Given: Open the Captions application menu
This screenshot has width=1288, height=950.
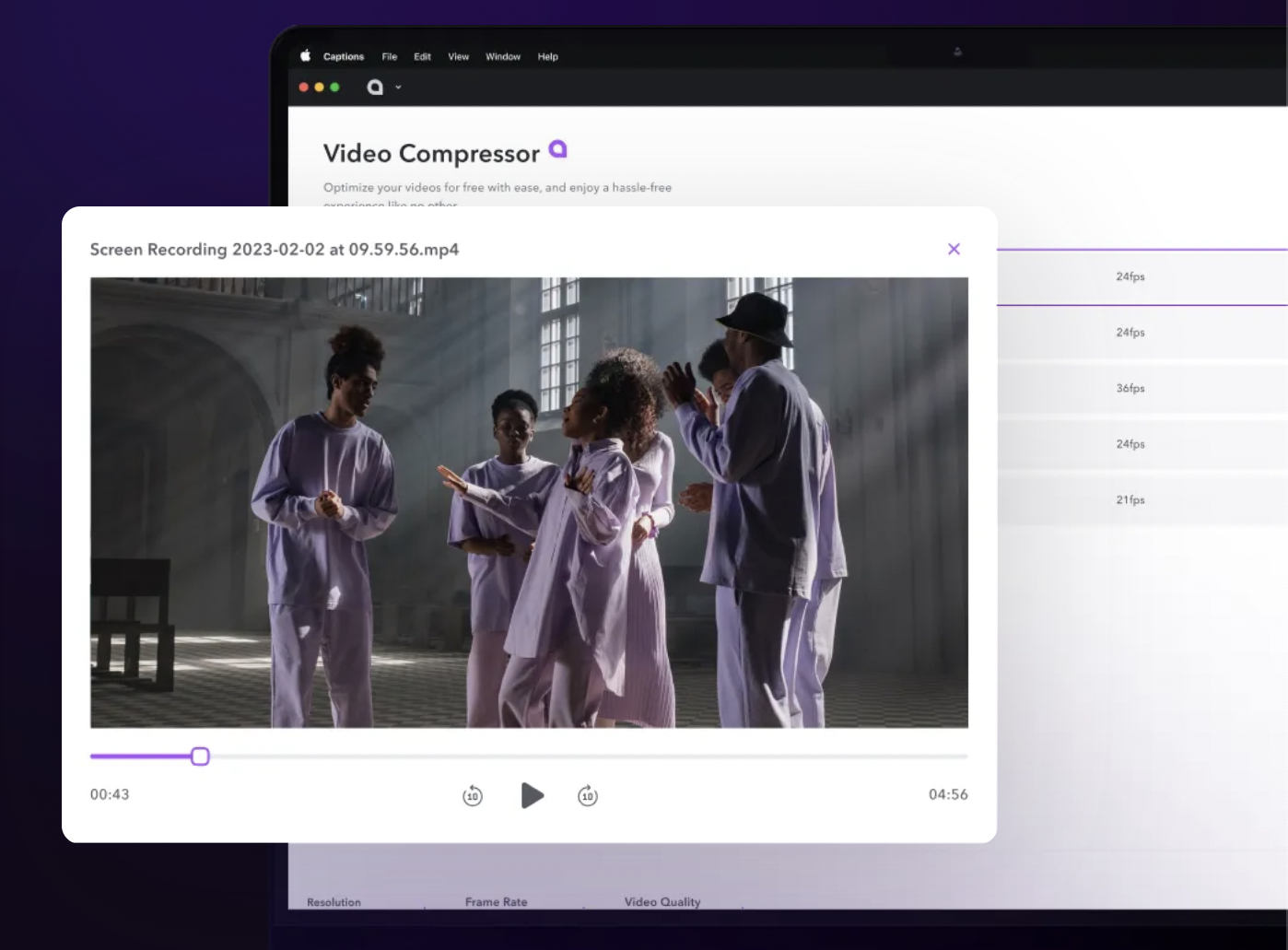Looking at the screenshot, I should click(x=342, y=56).
